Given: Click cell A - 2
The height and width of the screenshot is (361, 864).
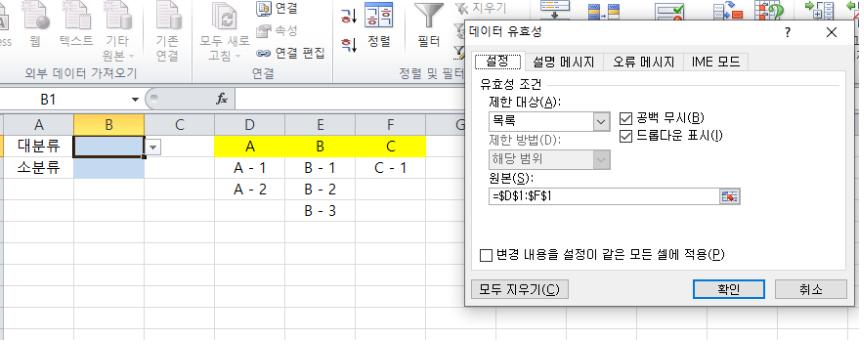Looking at the screenshot, I should (x=250, y=189).
